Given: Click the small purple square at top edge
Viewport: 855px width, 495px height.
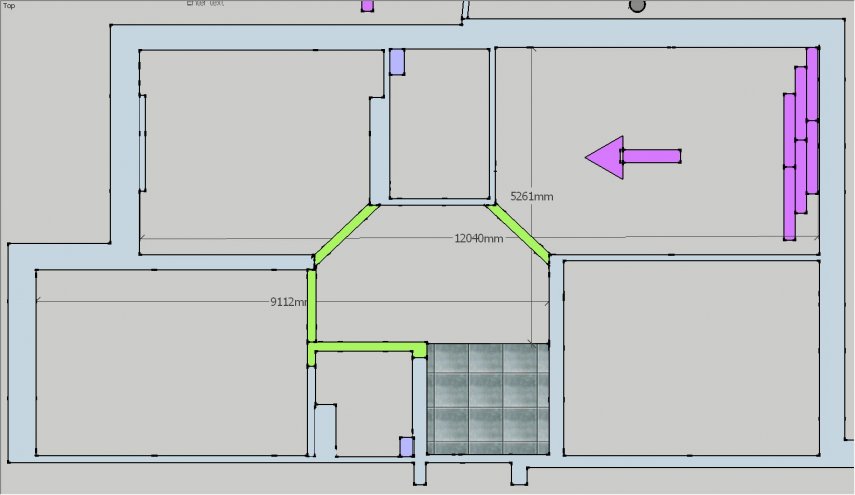Looking at the screenshot, I should pos(367,5).
